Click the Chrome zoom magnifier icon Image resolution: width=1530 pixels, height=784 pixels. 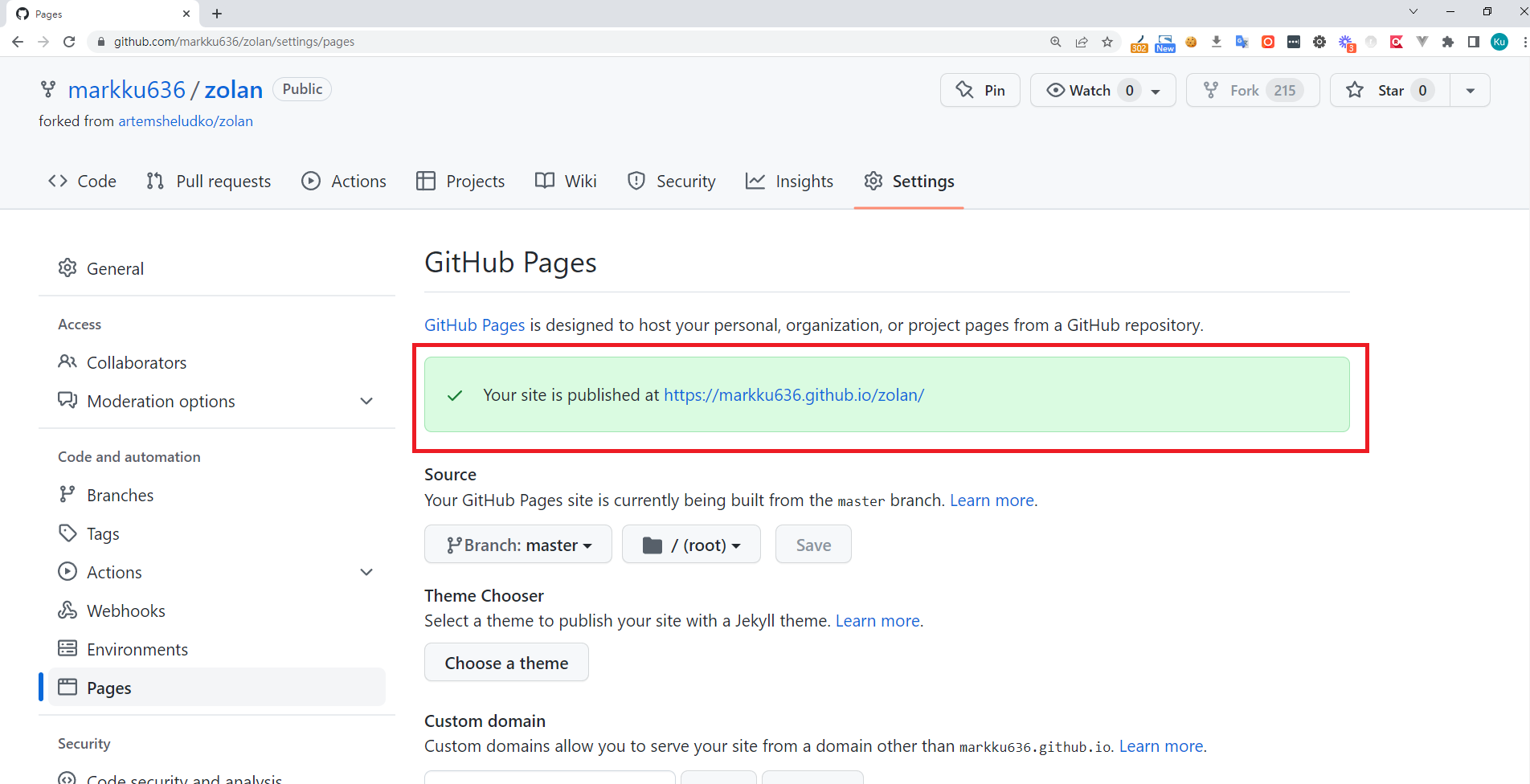(1056, 42)
